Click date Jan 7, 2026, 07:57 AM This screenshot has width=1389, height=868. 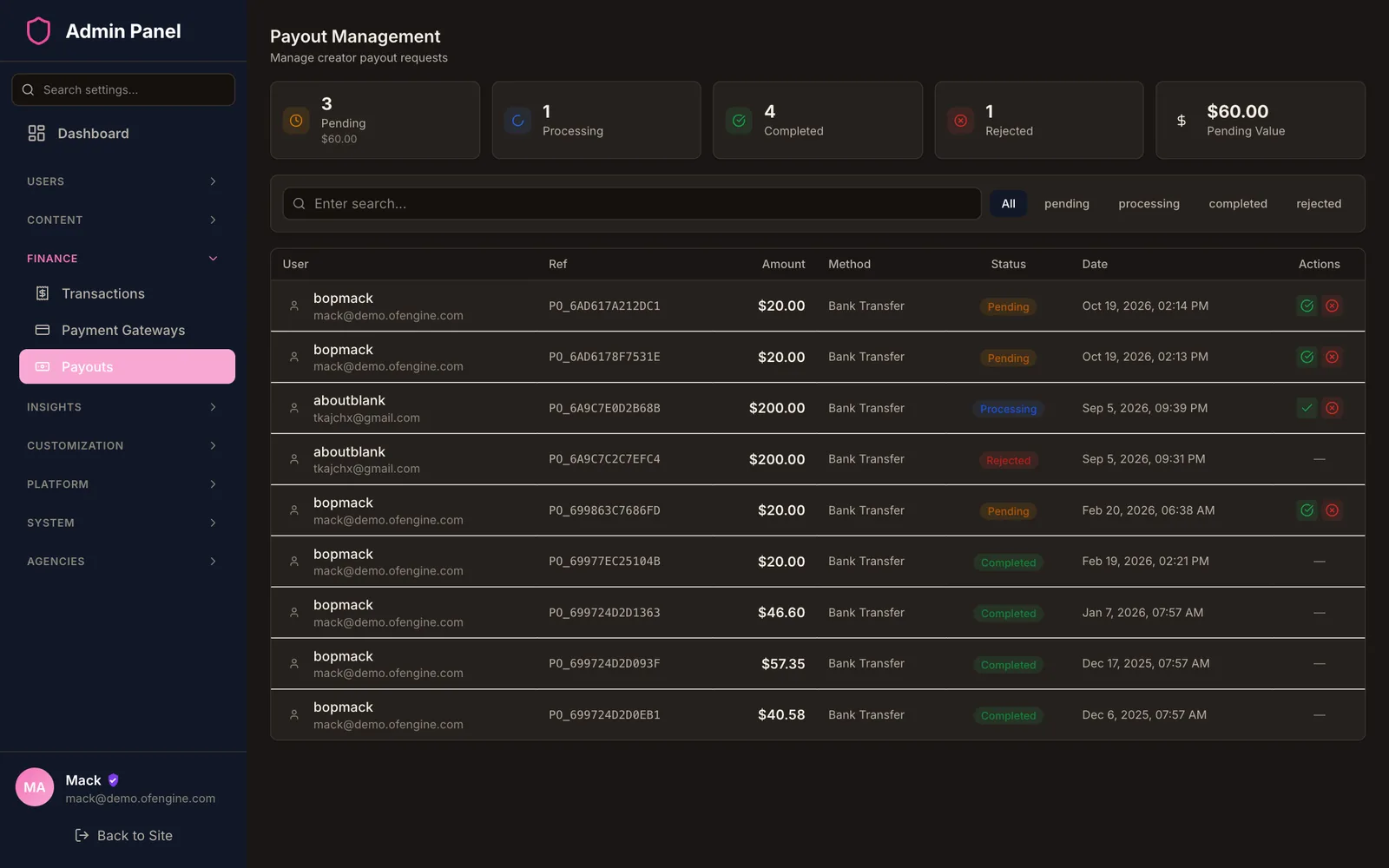pyautogui.click(x=1142, y=613)
